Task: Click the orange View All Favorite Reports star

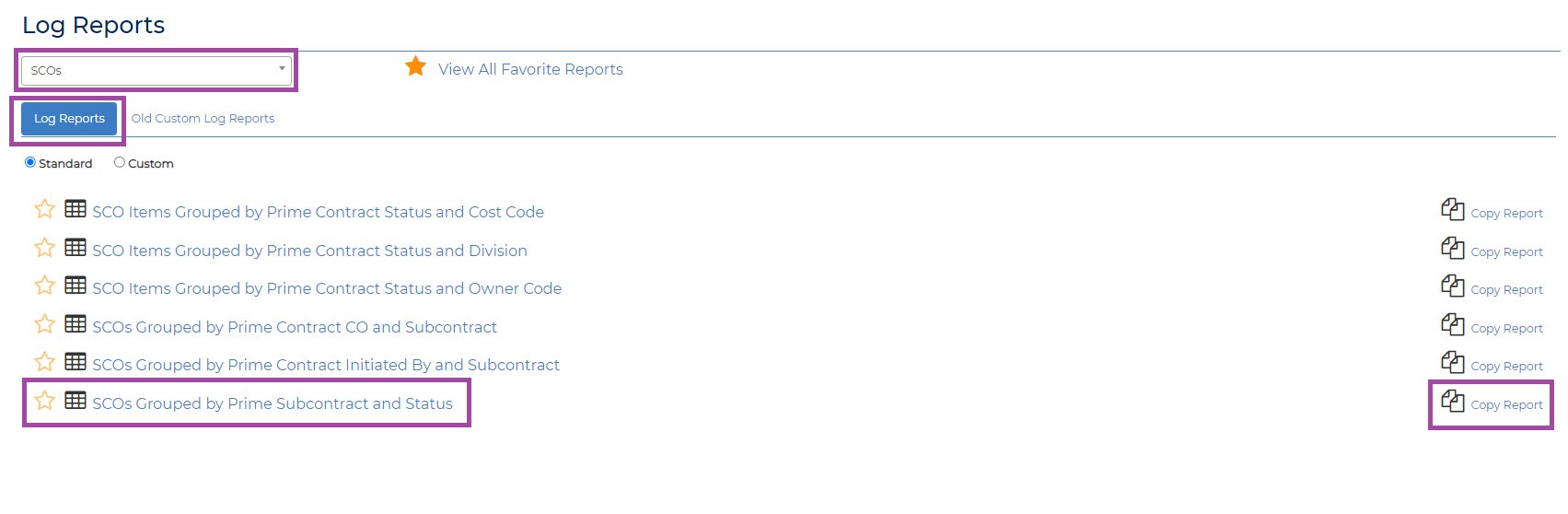Action: 416,66
